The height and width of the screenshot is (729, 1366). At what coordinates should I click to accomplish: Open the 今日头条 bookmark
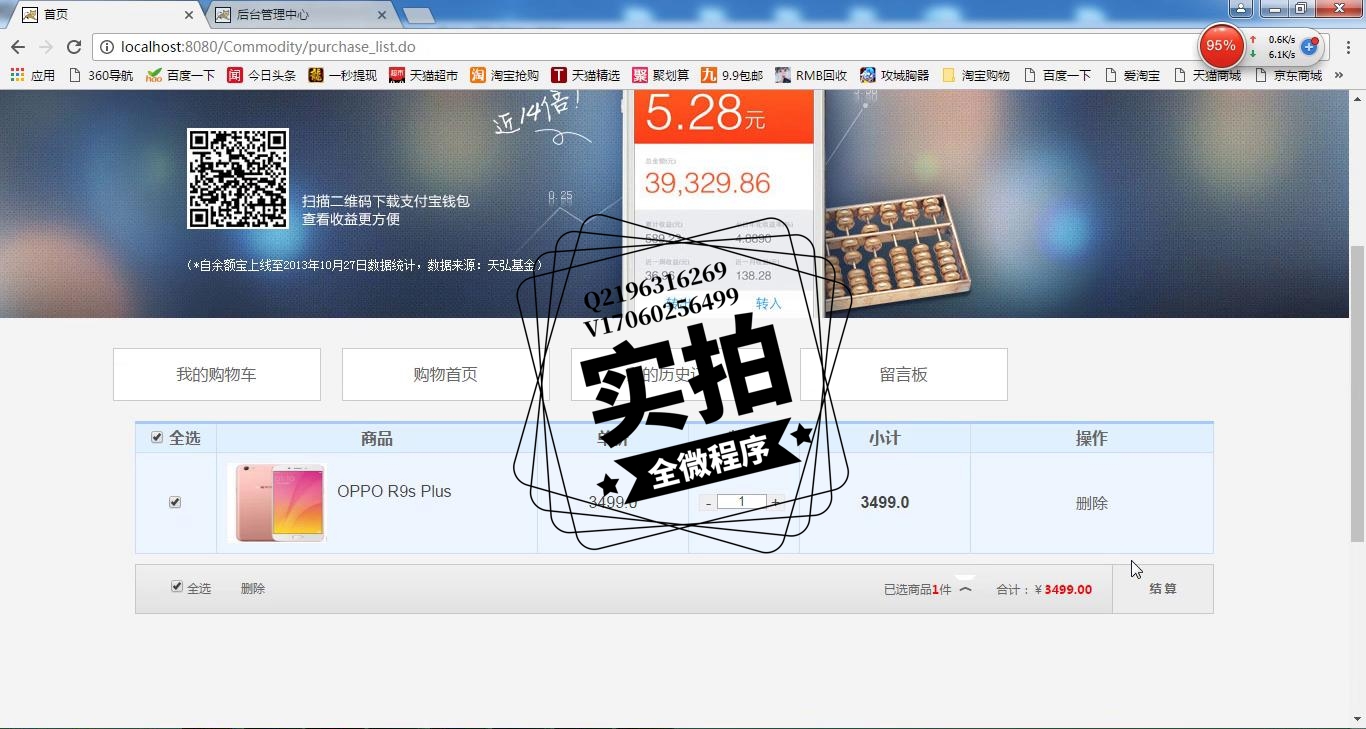[x=261, y=75]
